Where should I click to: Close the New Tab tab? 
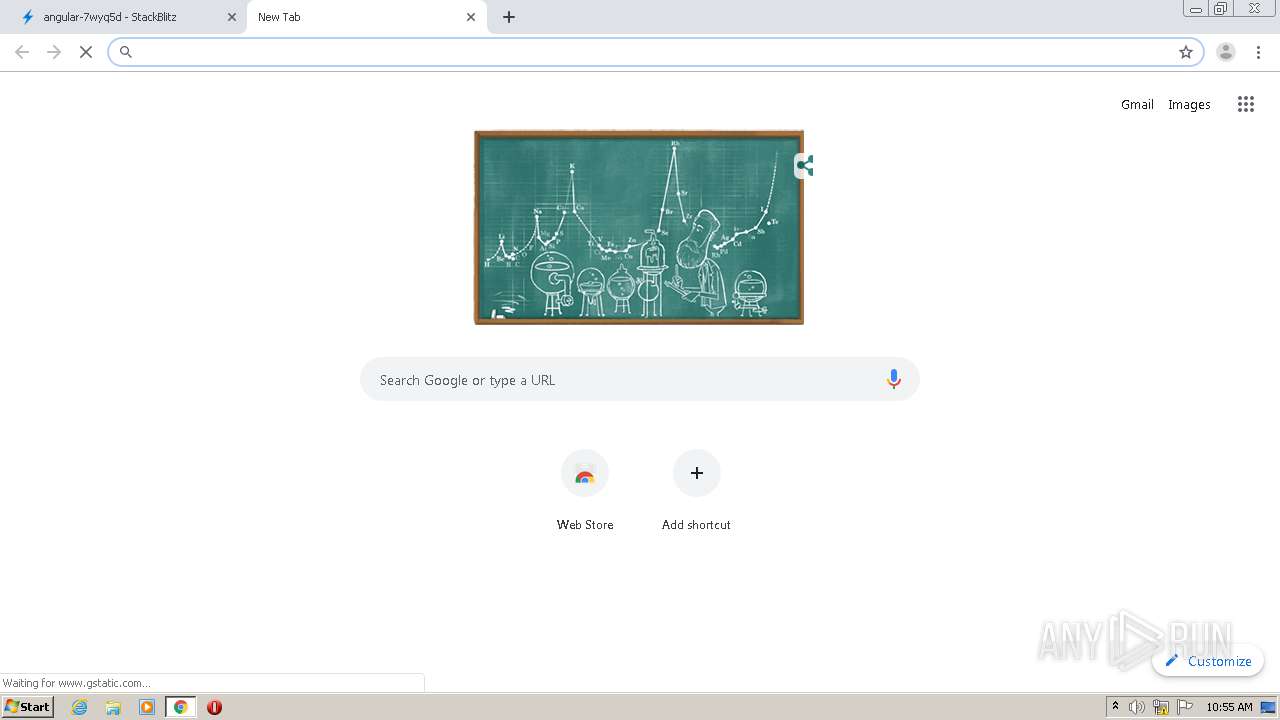click(471, 17)
